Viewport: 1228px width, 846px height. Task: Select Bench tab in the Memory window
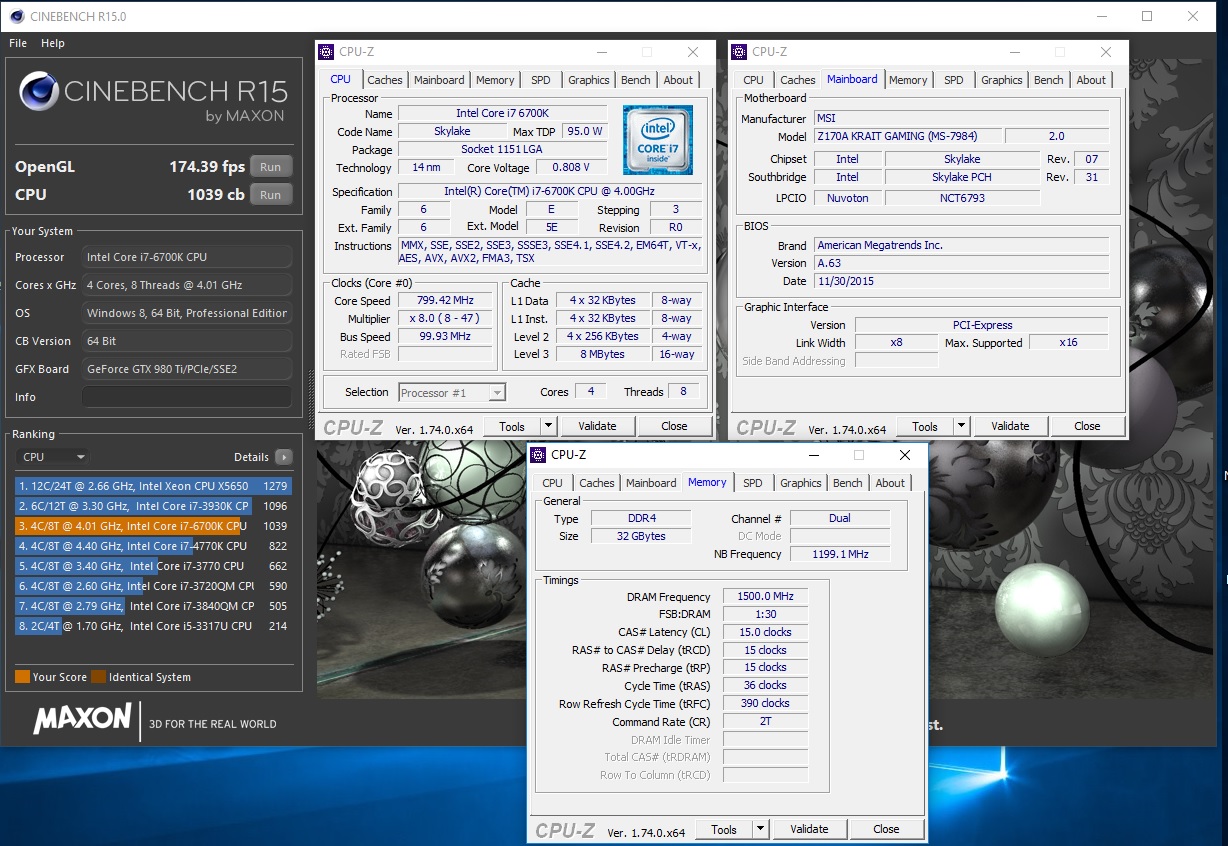[x=848, y=483]
